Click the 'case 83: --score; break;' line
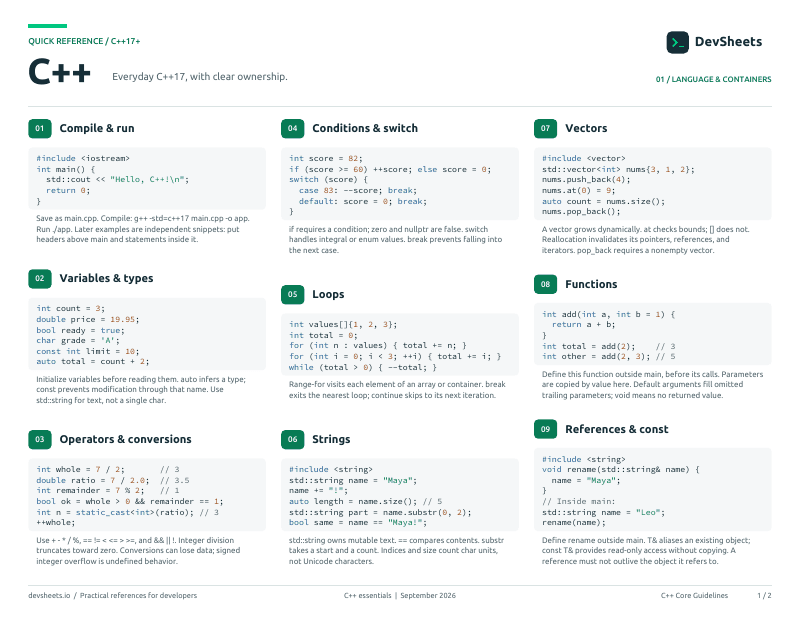Viewport: 800px width, 619px height. click(358, 190)
